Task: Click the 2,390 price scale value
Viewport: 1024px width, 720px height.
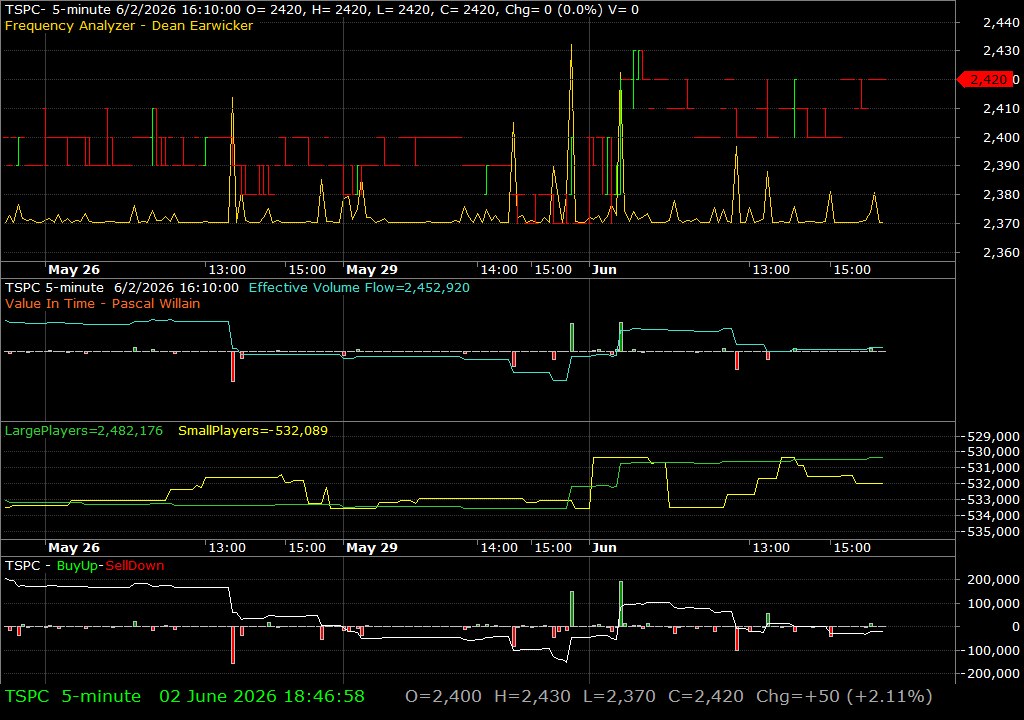Action: coord(1001,166)
